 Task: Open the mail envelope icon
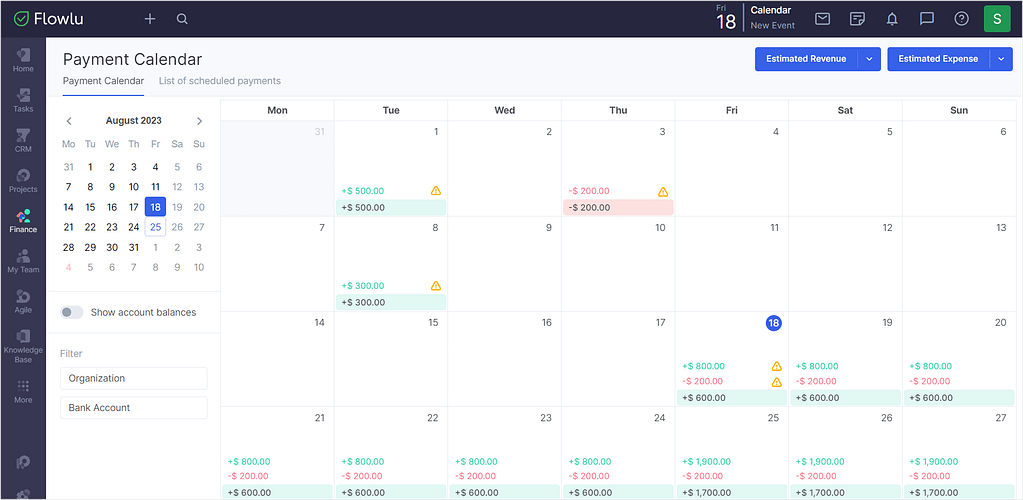pos(823,19)
